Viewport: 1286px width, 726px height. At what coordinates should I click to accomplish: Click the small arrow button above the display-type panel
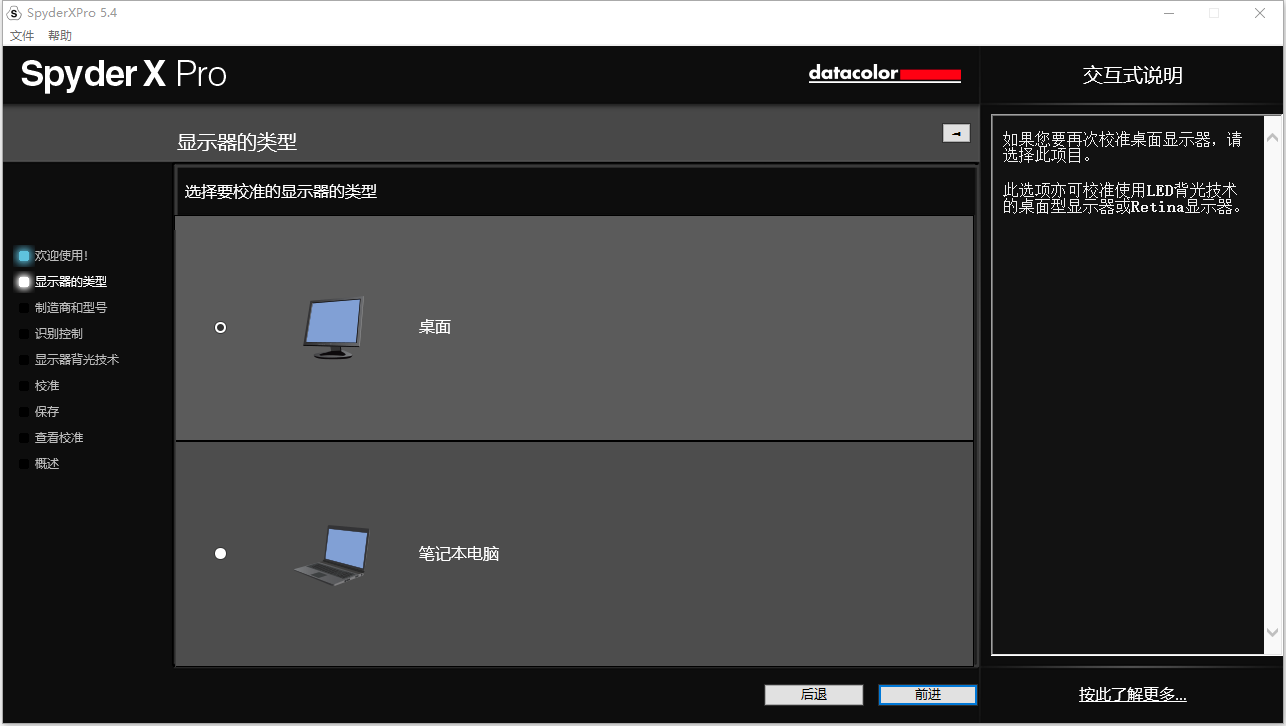tap(956, 133)
